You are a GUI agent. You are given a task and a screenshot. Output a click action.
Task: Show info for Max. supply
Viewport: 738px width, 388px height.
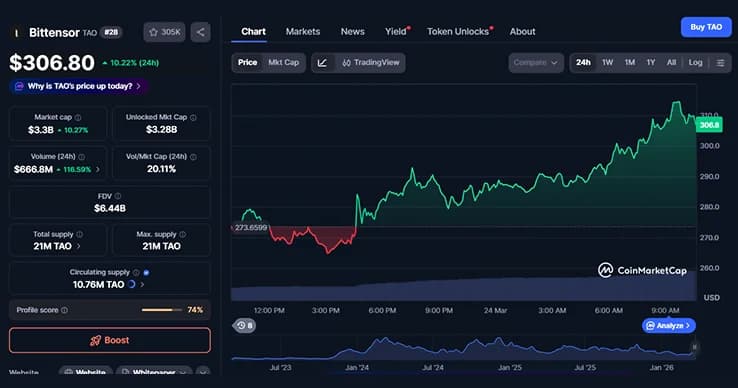[x=183, y=234]
